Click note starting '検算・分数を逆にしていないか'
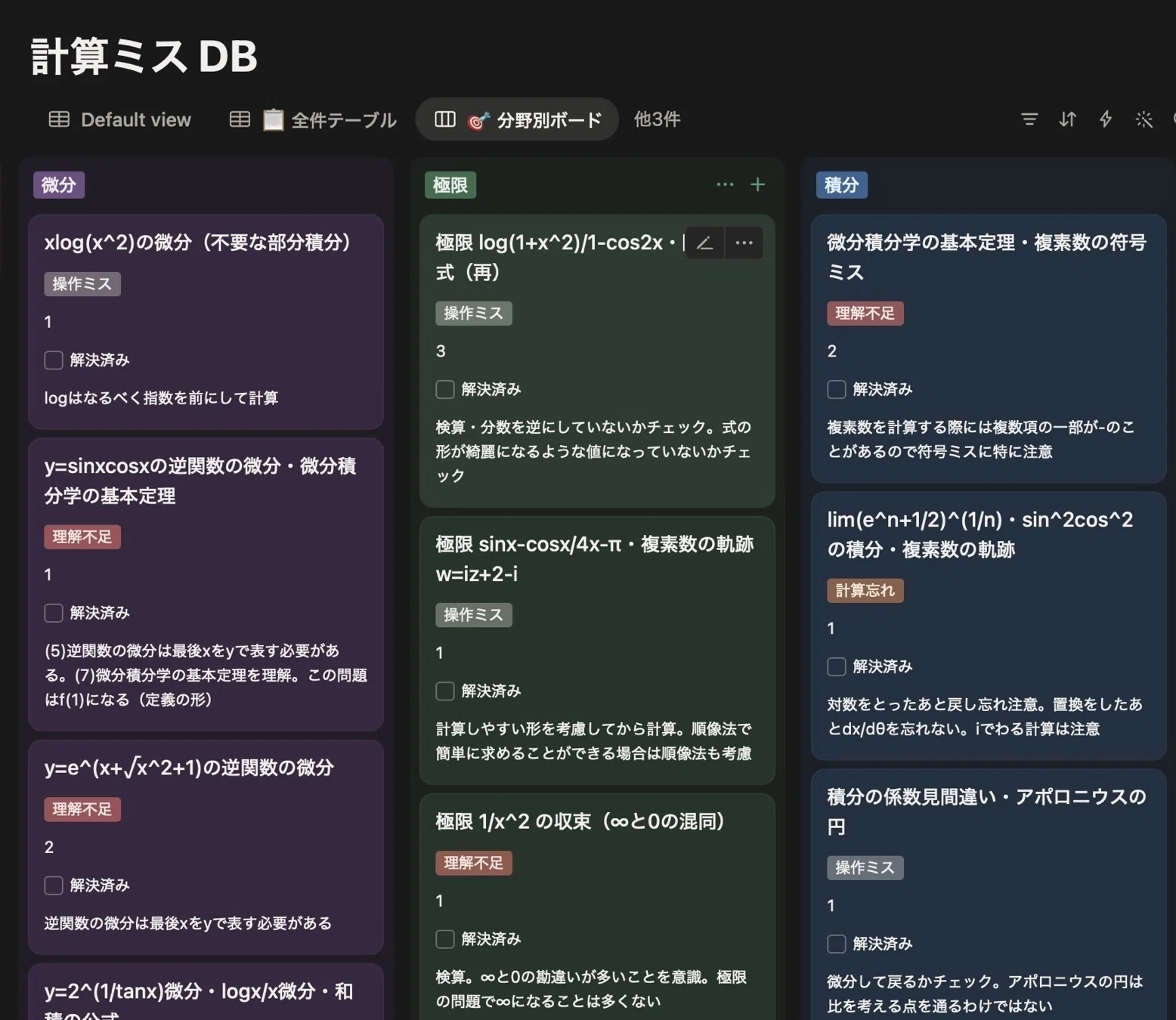The width and height of the screenshot is (1176, 1020). tap(593, 452)
